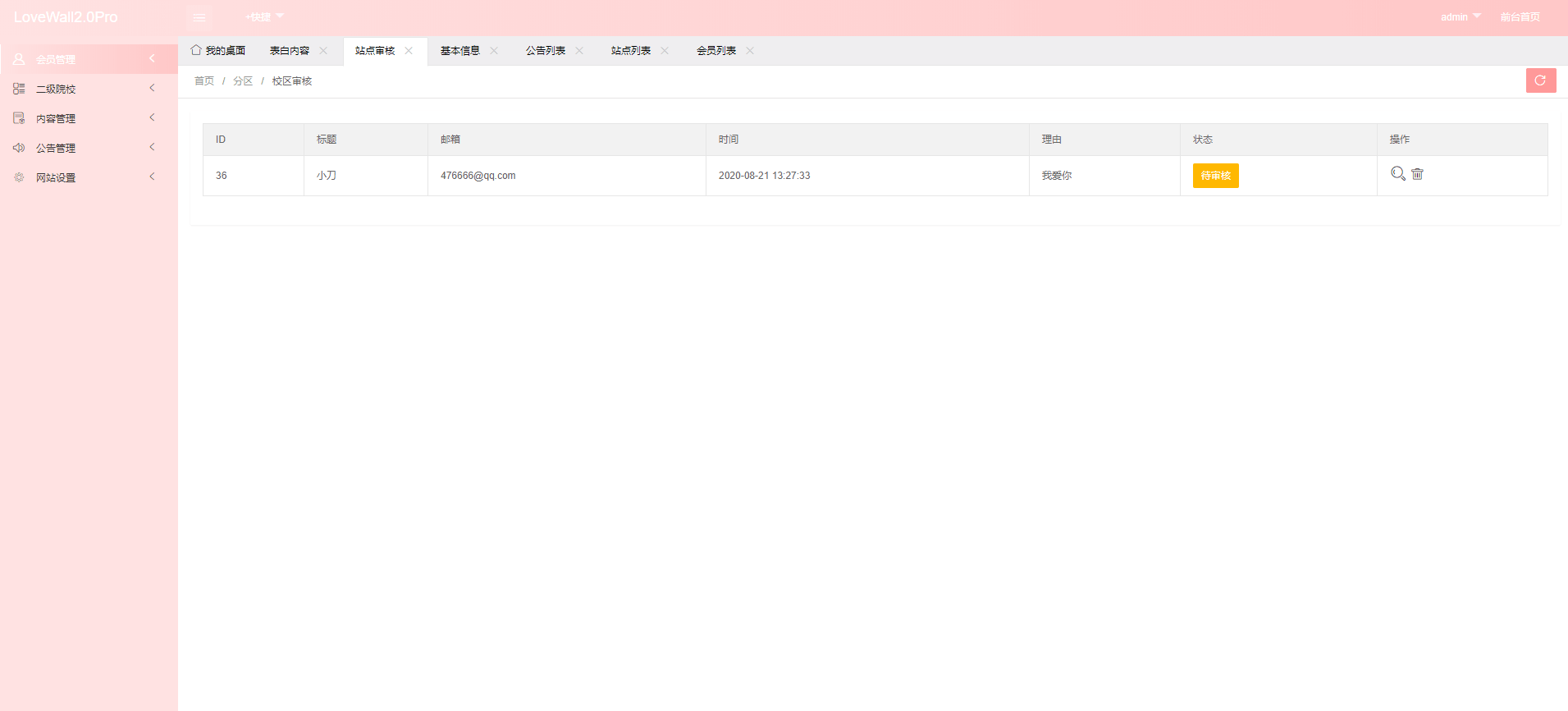1568x711 pixels.
Task: Click the magnifier view icon in row 36
Action: (1397, 173)
